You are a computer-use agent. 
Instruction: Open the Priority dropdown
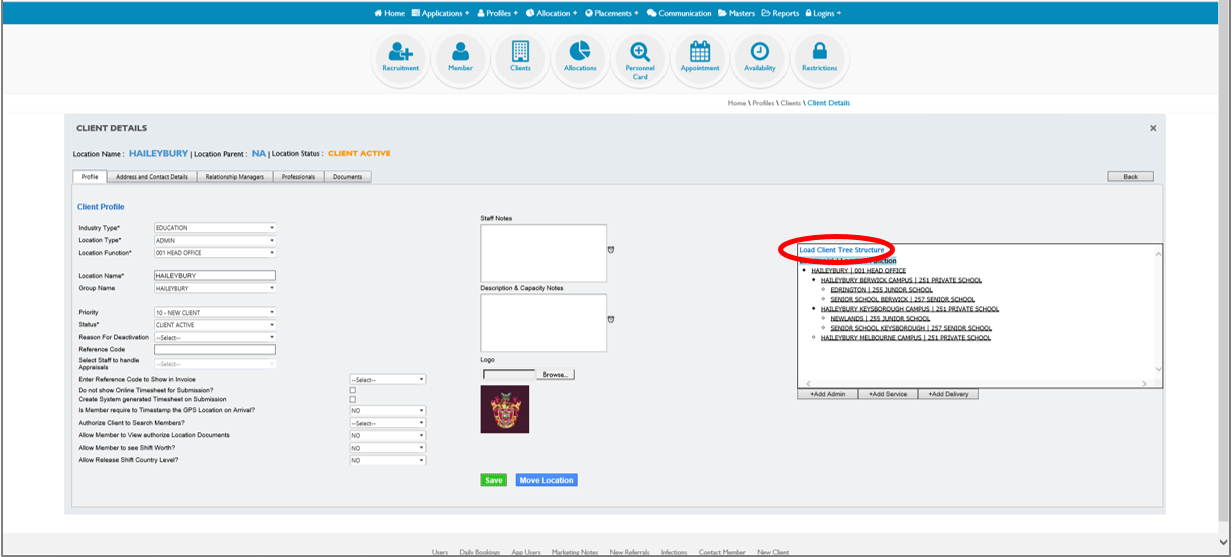(214, 313)
